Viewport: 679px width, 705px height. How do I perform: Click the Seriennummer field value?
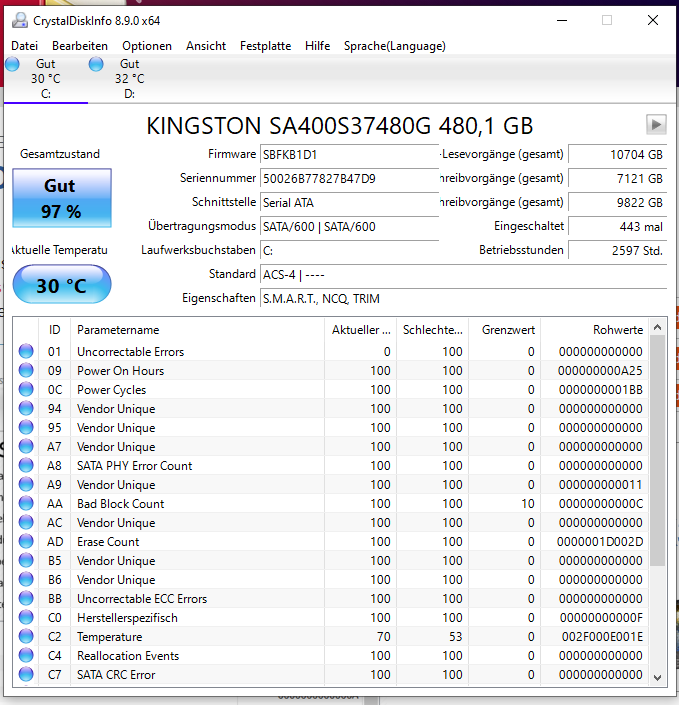click(349, 178)
